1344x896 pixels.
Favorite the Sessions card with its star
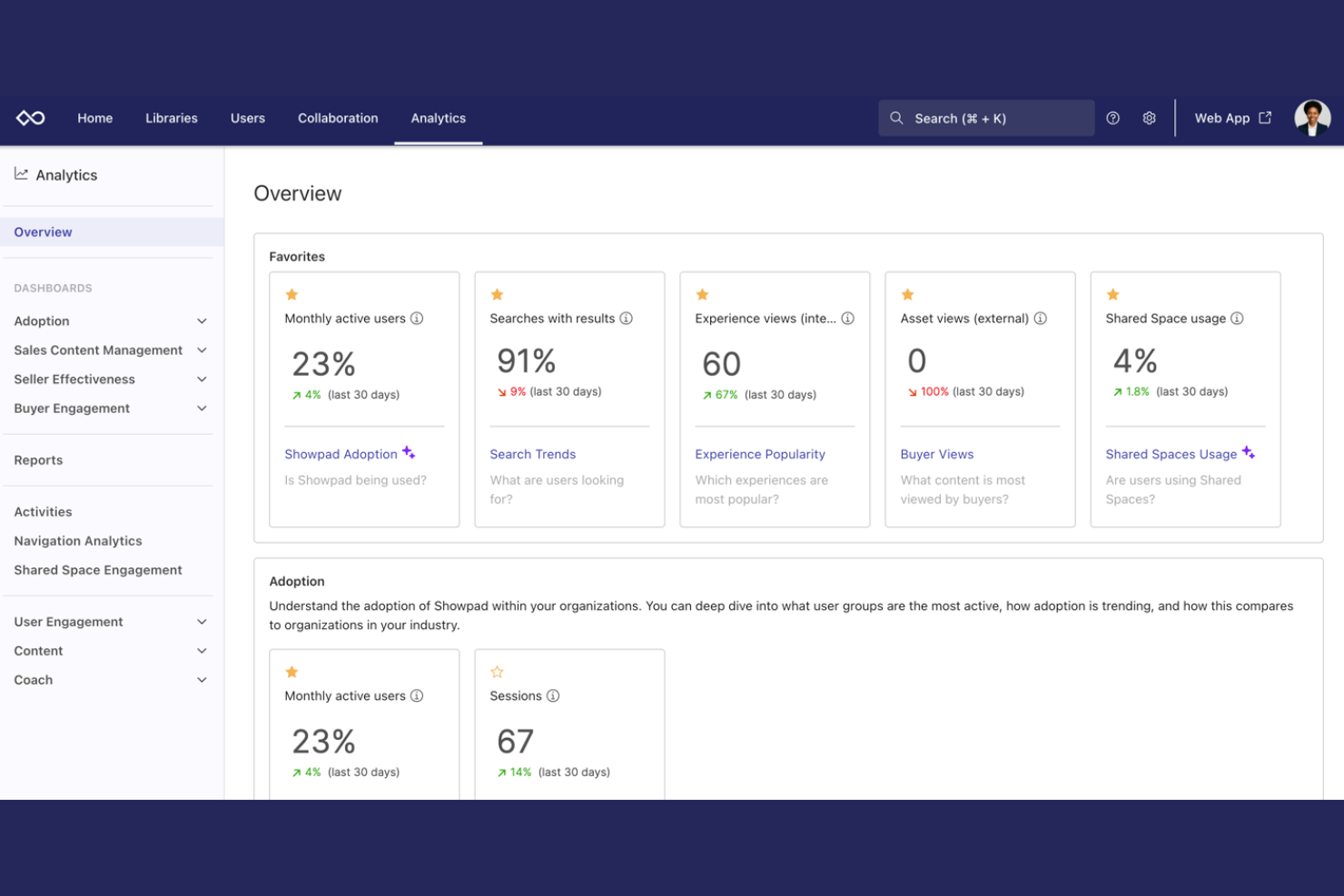click(x=497, y=672)
